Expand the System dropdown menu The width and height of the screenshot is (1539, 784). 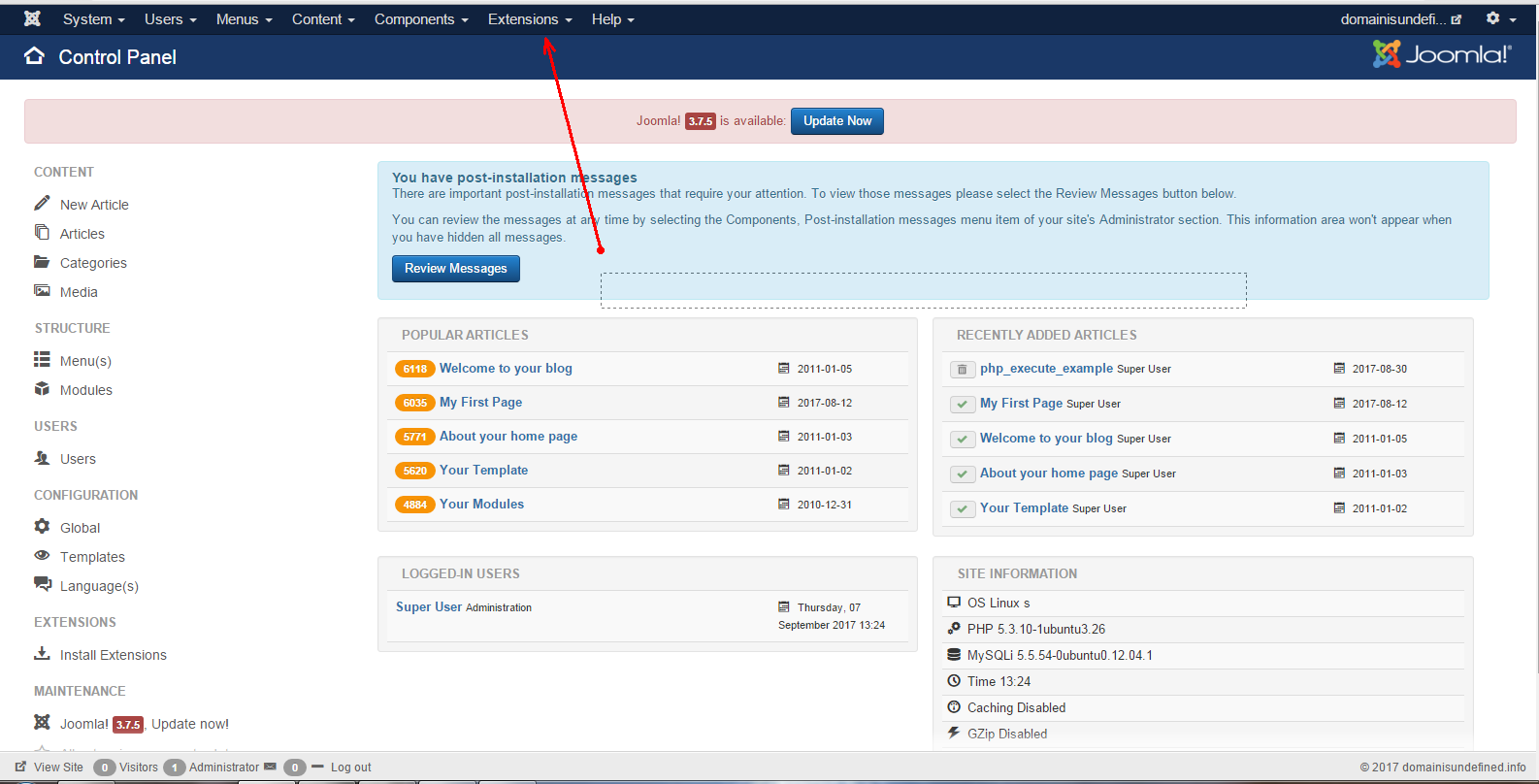point(94,19)
